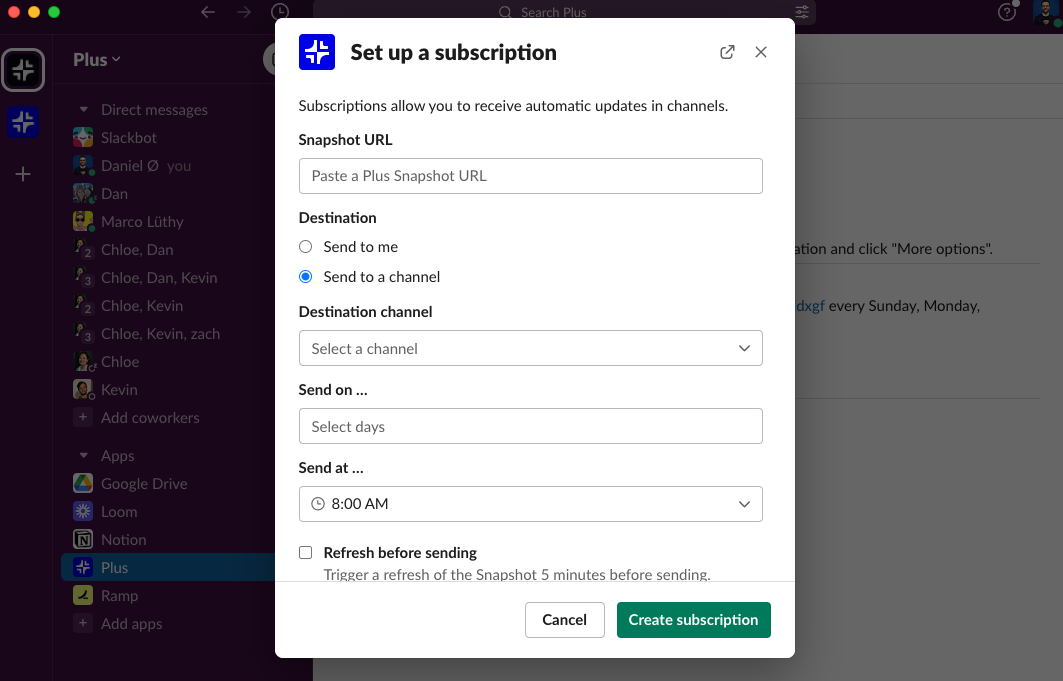Click plus icon beside Add apps

pyautogui.click(x=83, y=624)
